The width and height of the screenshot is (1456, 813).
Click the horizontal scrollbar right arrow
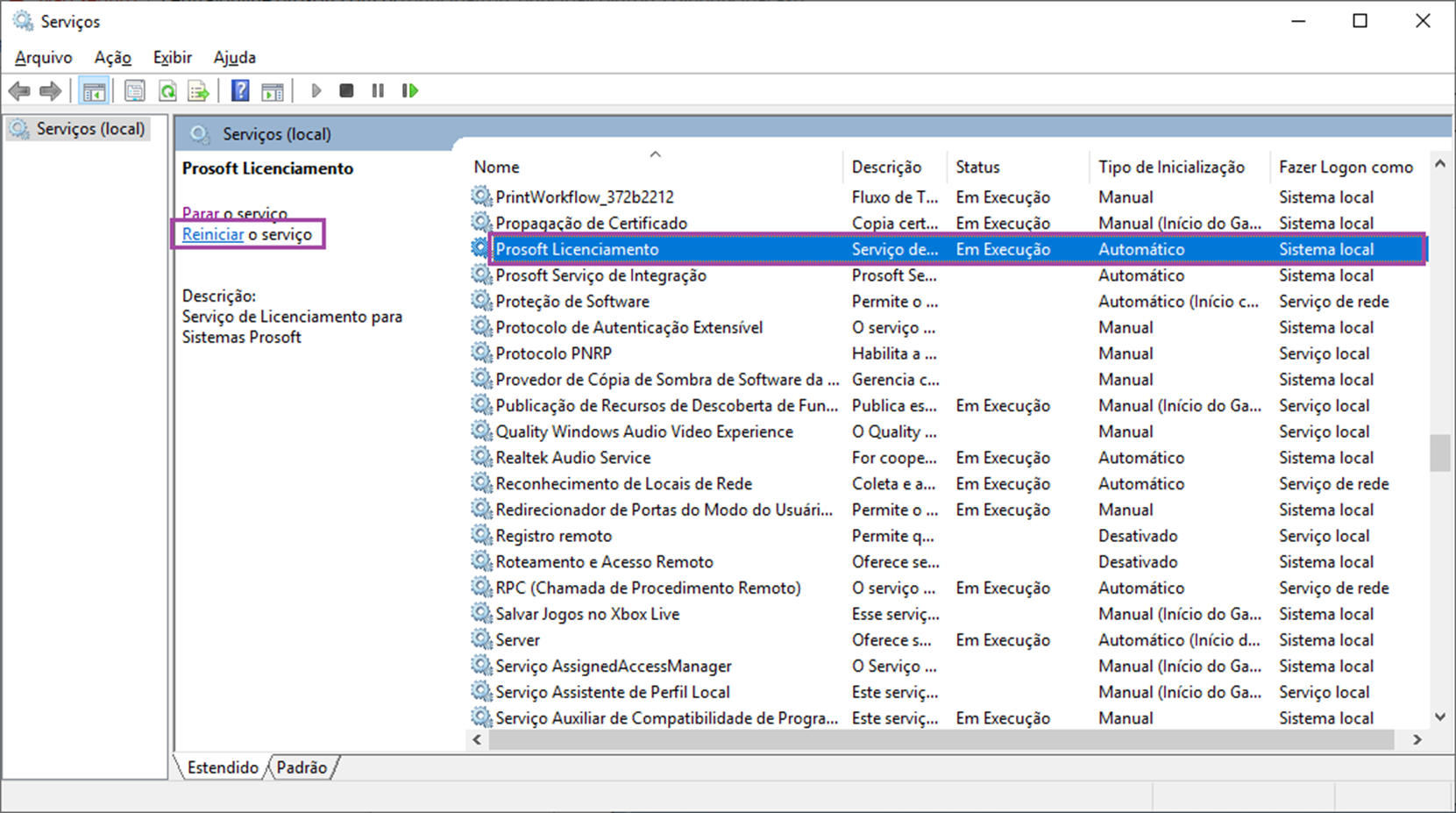click(x=1417, y=740)
